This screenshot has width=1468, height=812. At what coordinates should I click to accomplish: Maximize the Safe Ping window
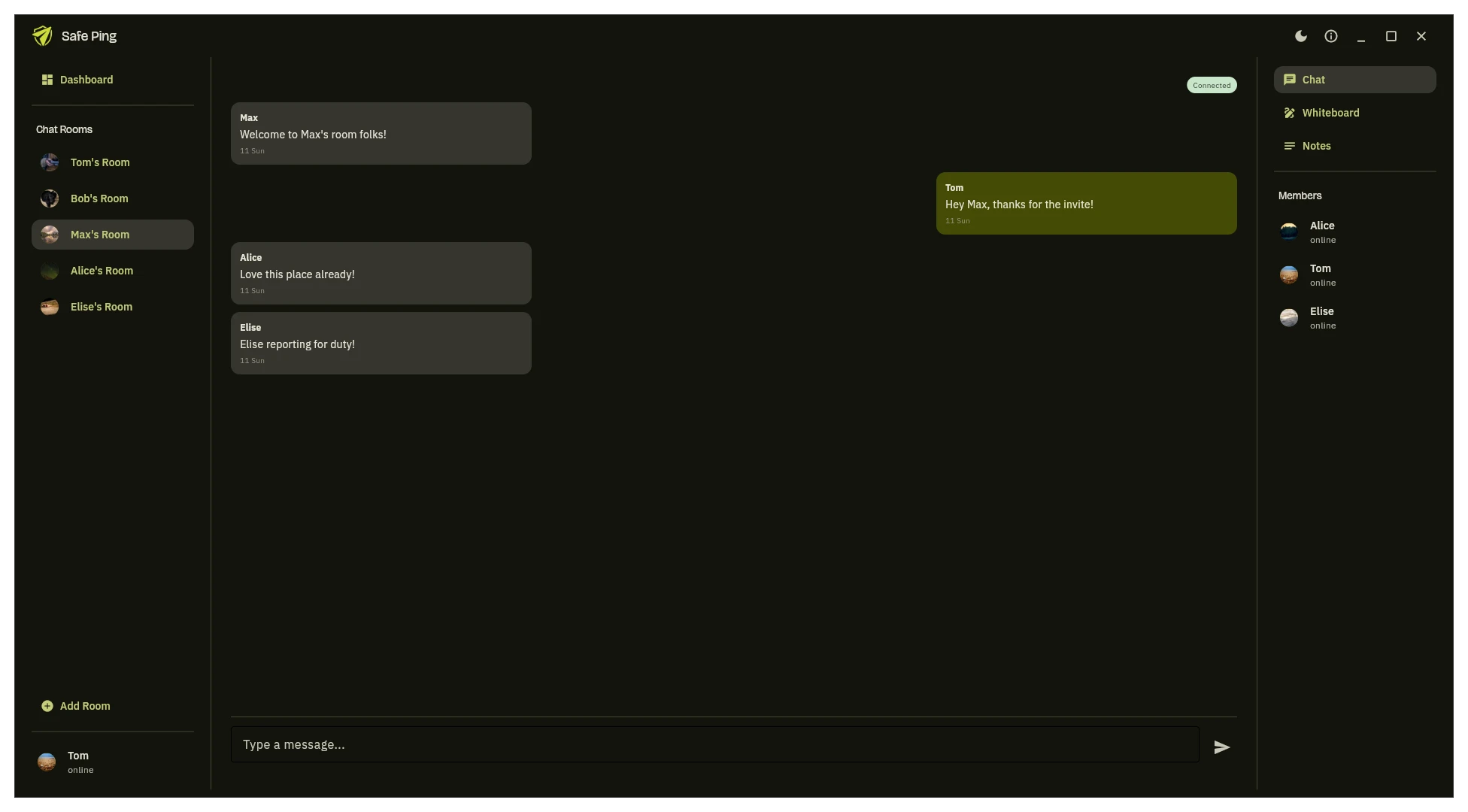click(1391, 36)
